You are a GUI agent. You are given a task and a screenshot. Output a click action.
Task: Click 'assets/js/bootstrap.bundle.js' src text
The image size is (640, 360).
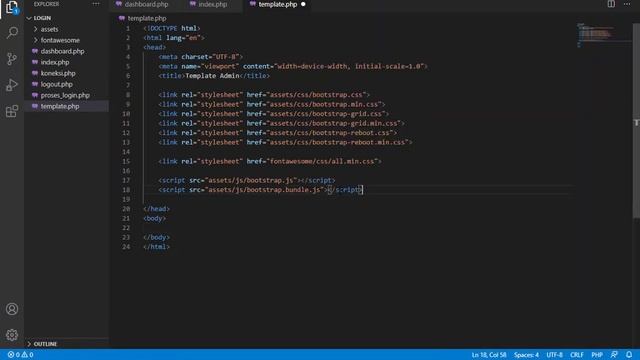click(x=264, y=190)
